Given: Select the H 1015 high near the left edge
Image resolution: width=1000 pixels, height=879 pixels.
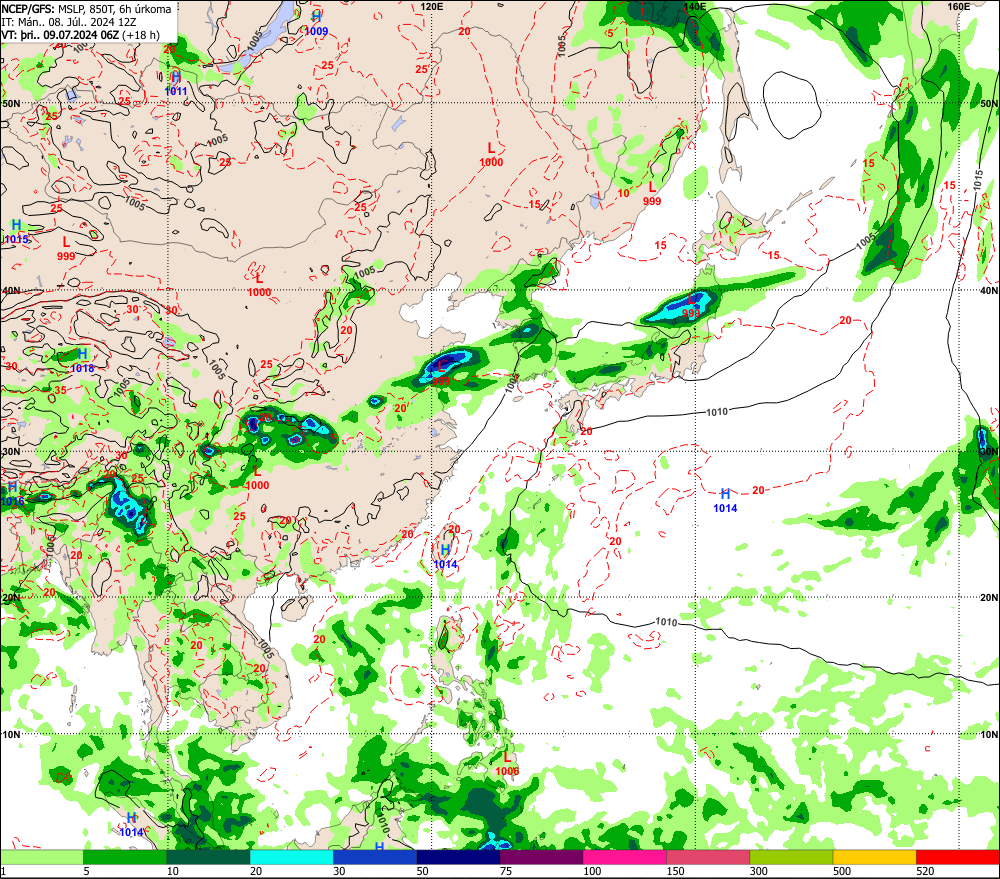Looking at the screenshot, I should 17,232.
